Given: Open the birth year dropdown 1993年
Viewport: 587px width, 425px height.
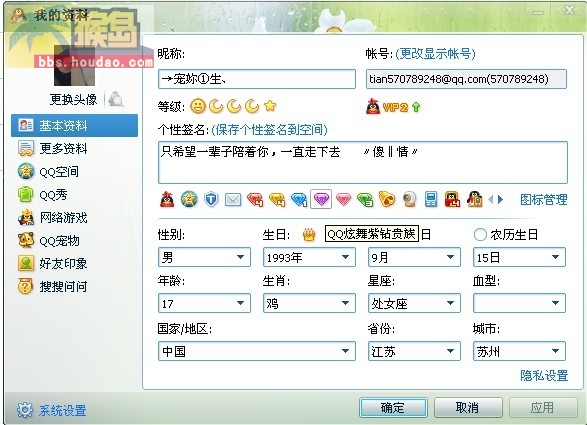Looking at the screenshot, I should pos(309,257).
